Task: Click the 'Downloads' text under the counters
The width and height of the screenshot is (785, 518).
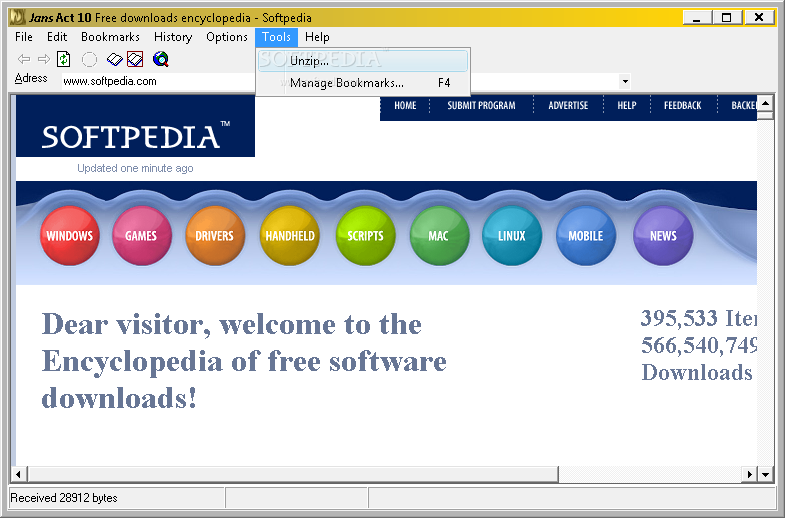Action: [697, 372]
